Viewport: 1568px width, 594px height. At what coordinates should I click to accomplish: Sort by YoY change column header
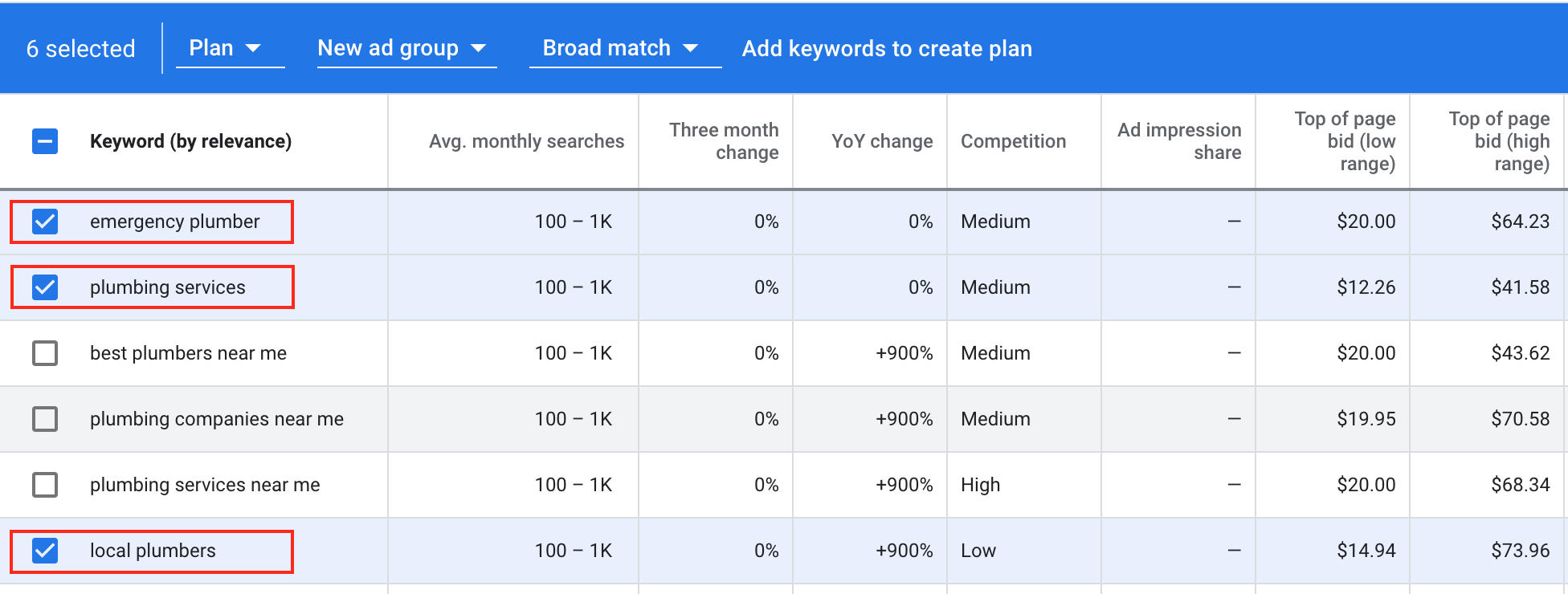pos(882,141)
